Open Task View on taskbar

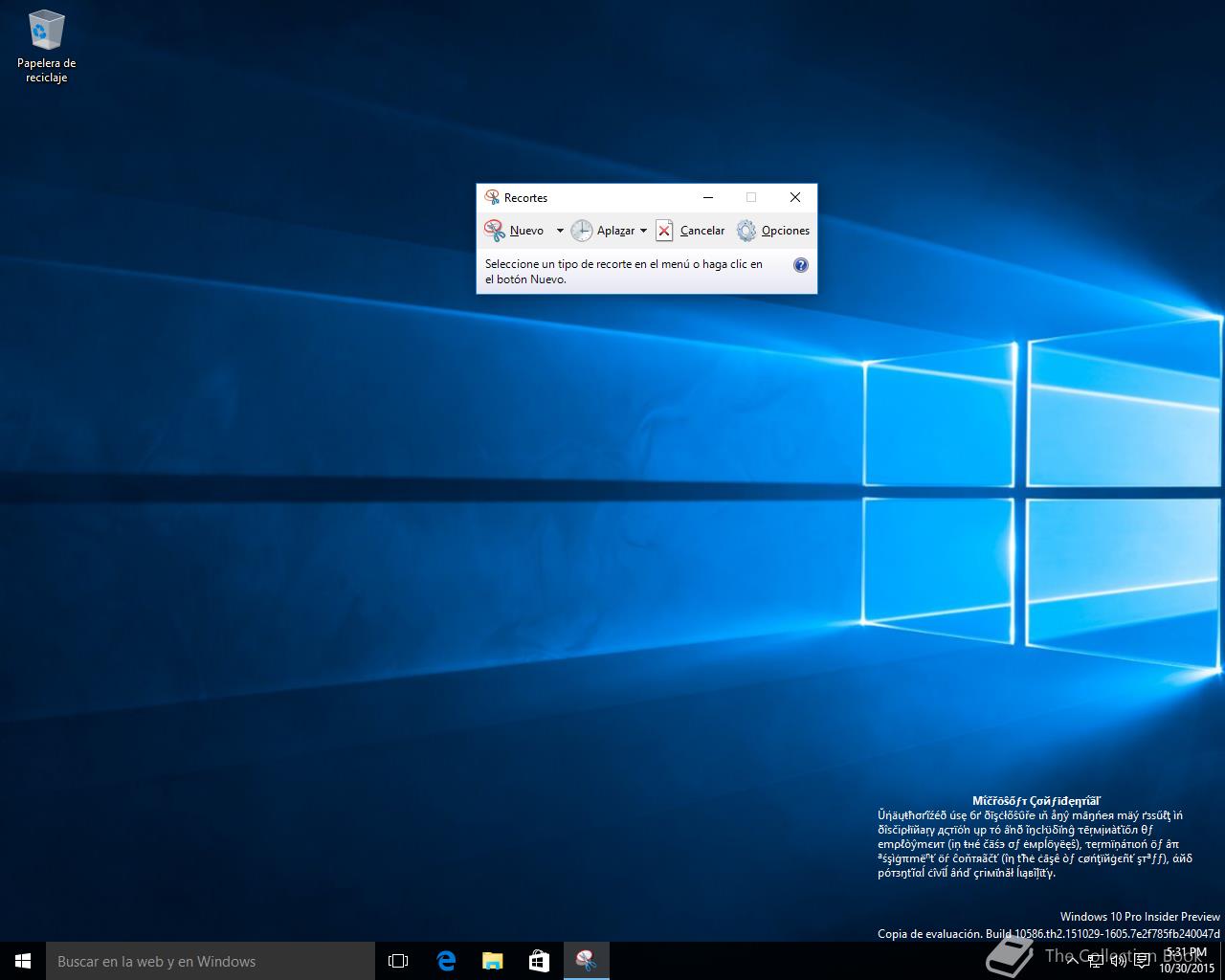pos(398,961)
